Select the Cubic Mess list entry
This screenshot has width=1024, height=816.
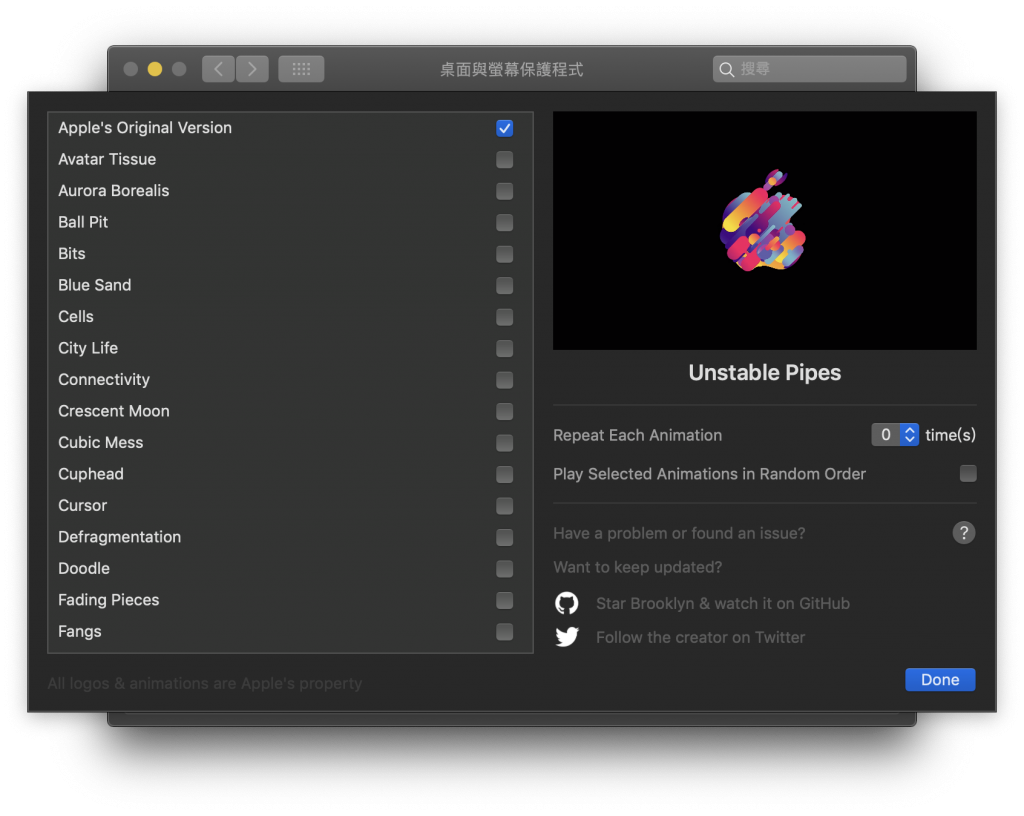tap(101, 443)
